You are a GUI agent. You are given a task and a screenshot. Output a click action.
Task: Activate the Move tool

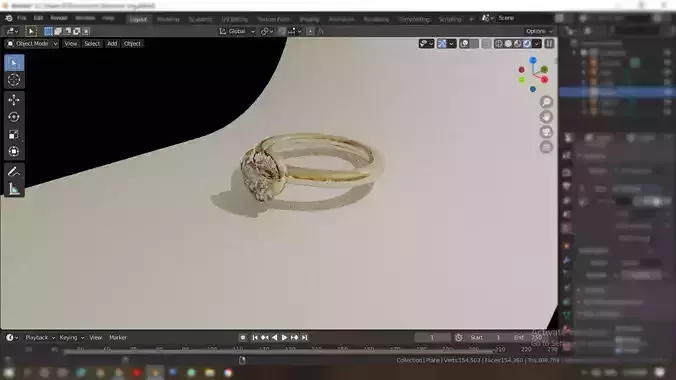click(14, 100)
